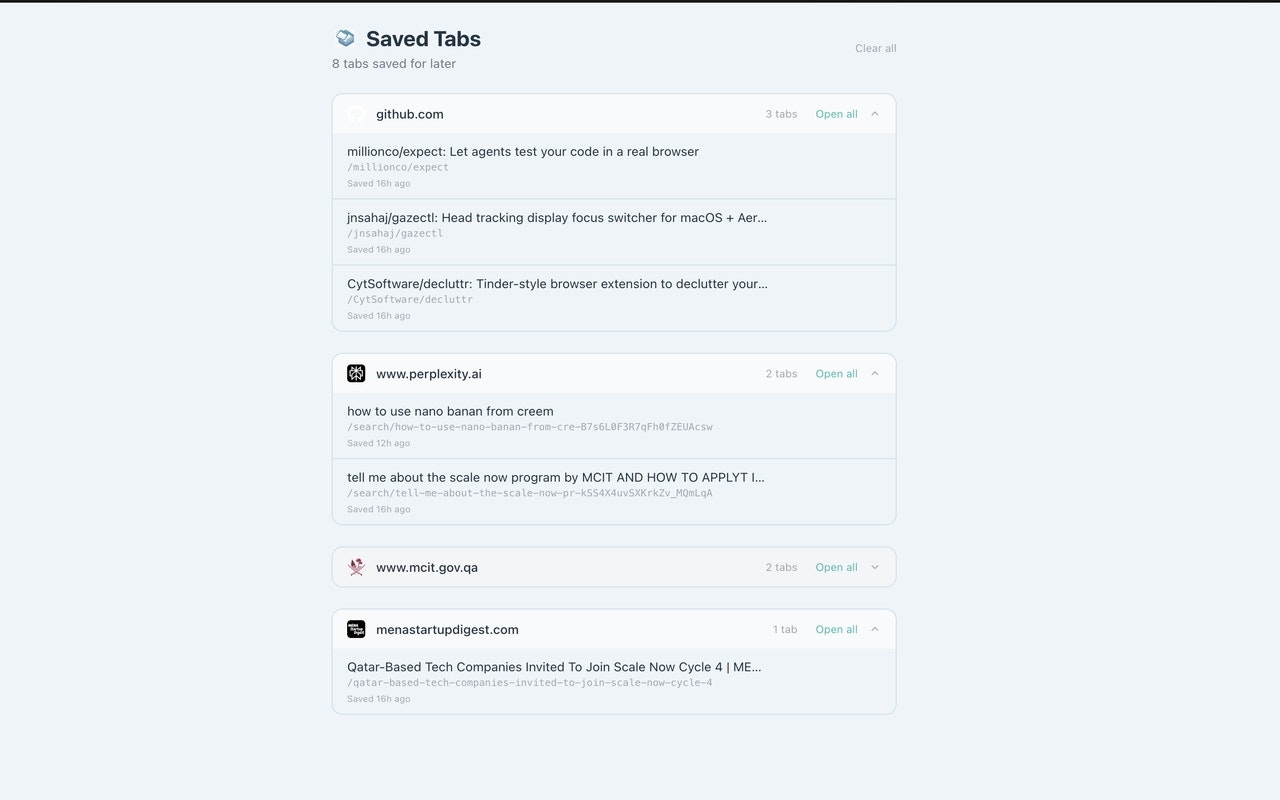Collapse the www.perplexity.ai group
Viewport: 1280px width, 800px height.
click(x=875, y=374)
